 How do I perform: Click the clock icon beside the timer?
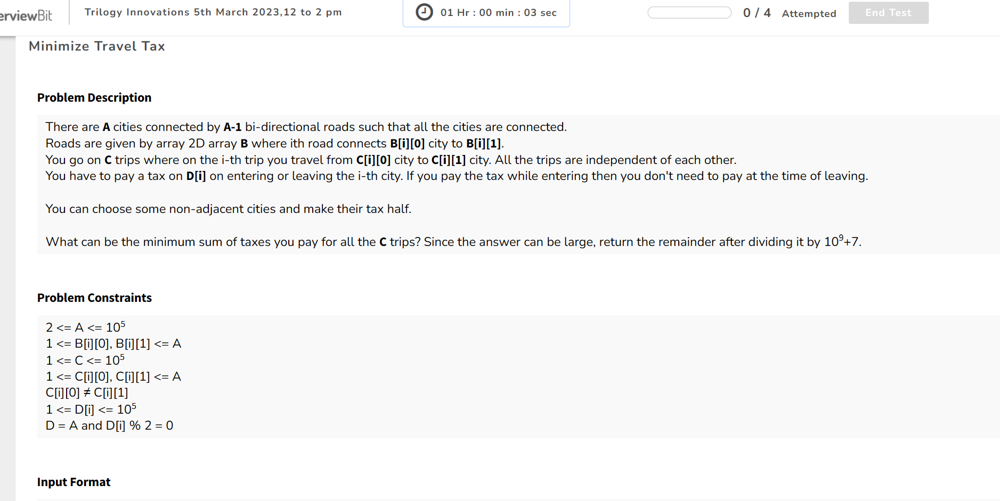[x=424, y=12]
